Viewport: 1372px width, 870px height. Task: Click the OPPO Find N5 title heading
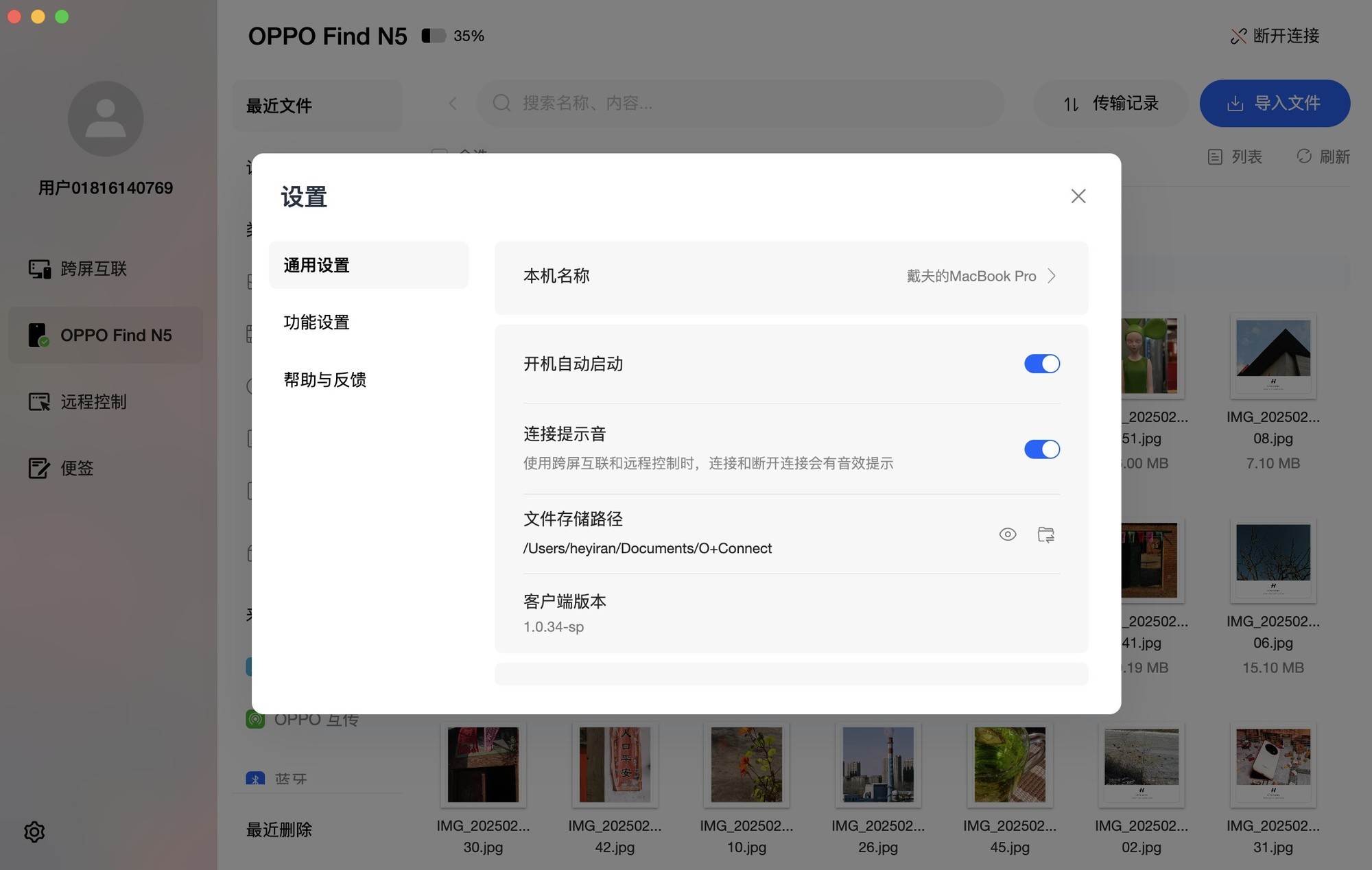point(327,36)
